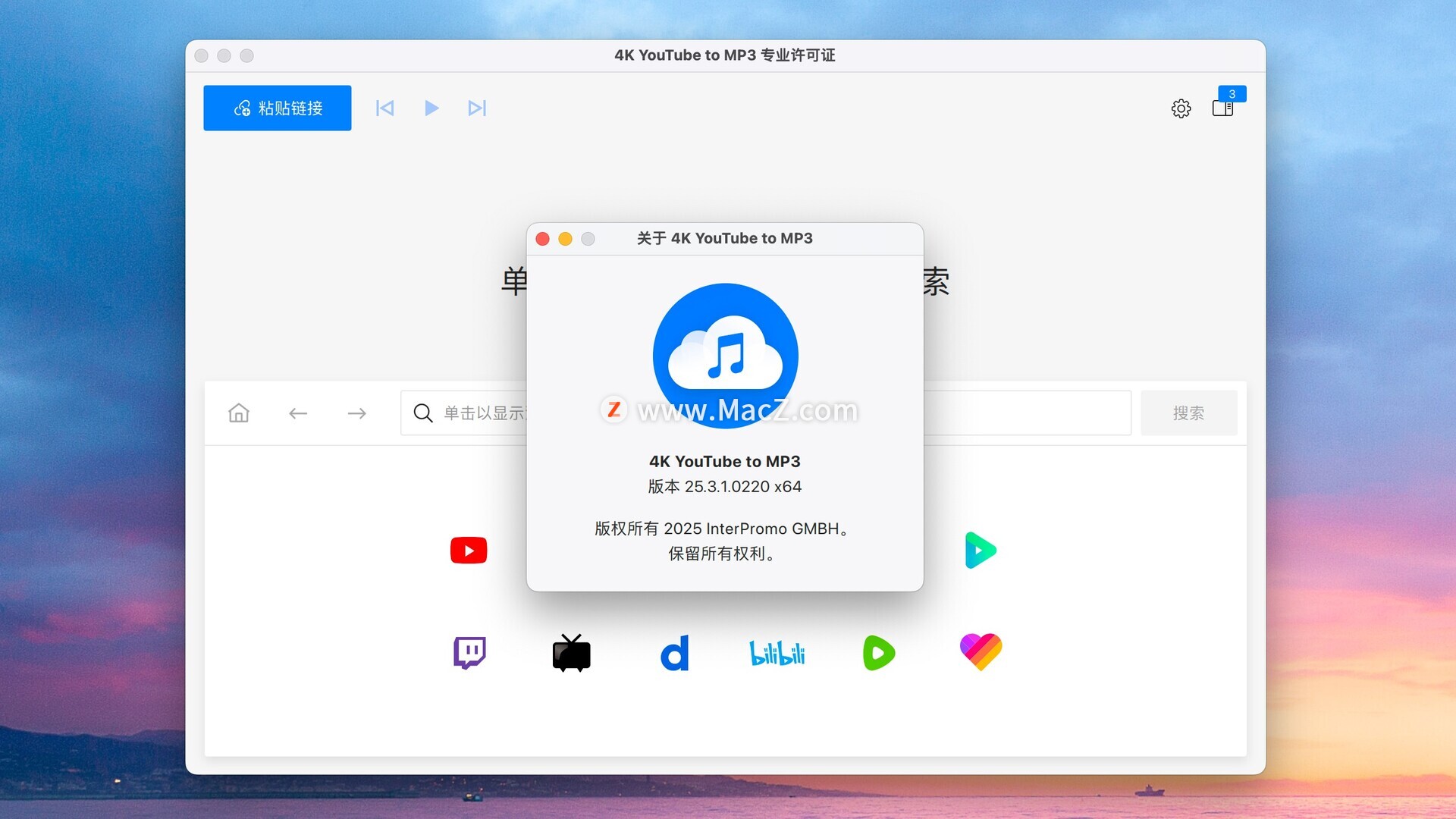This screenshot has height=819, width=1456.
Task: Click the 关于 4K YouTube to MP3 title
Action: [x=725, y=238]
